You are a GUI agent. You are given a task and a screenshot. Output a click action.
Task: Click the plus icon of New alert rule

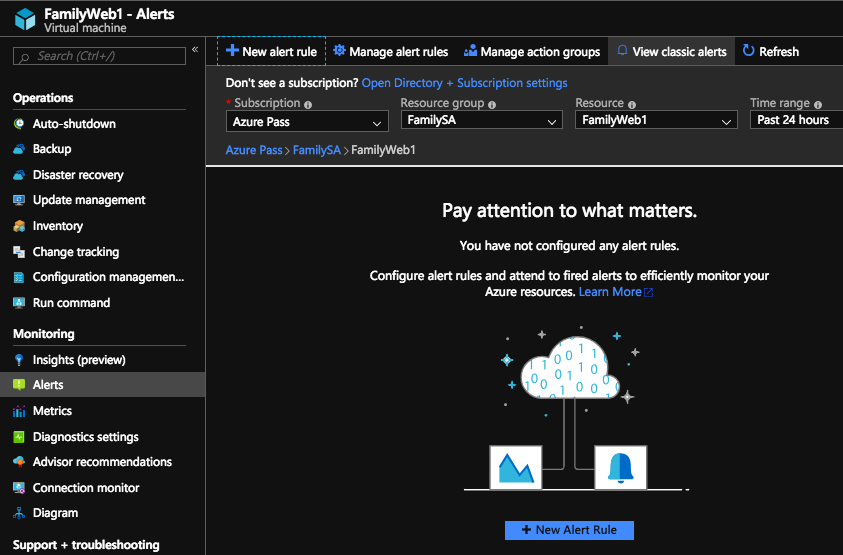coord(232,51)
